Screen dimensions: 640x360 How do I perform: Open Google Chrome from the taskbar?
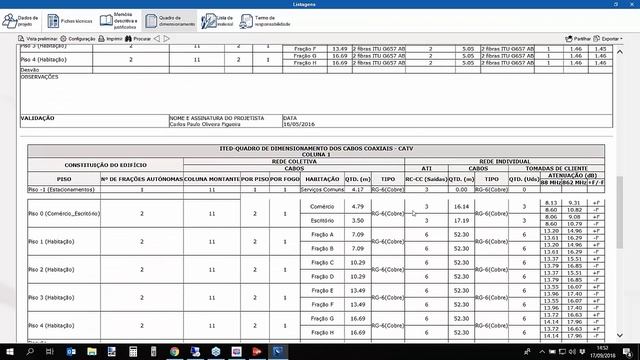(x=175, y=351)
